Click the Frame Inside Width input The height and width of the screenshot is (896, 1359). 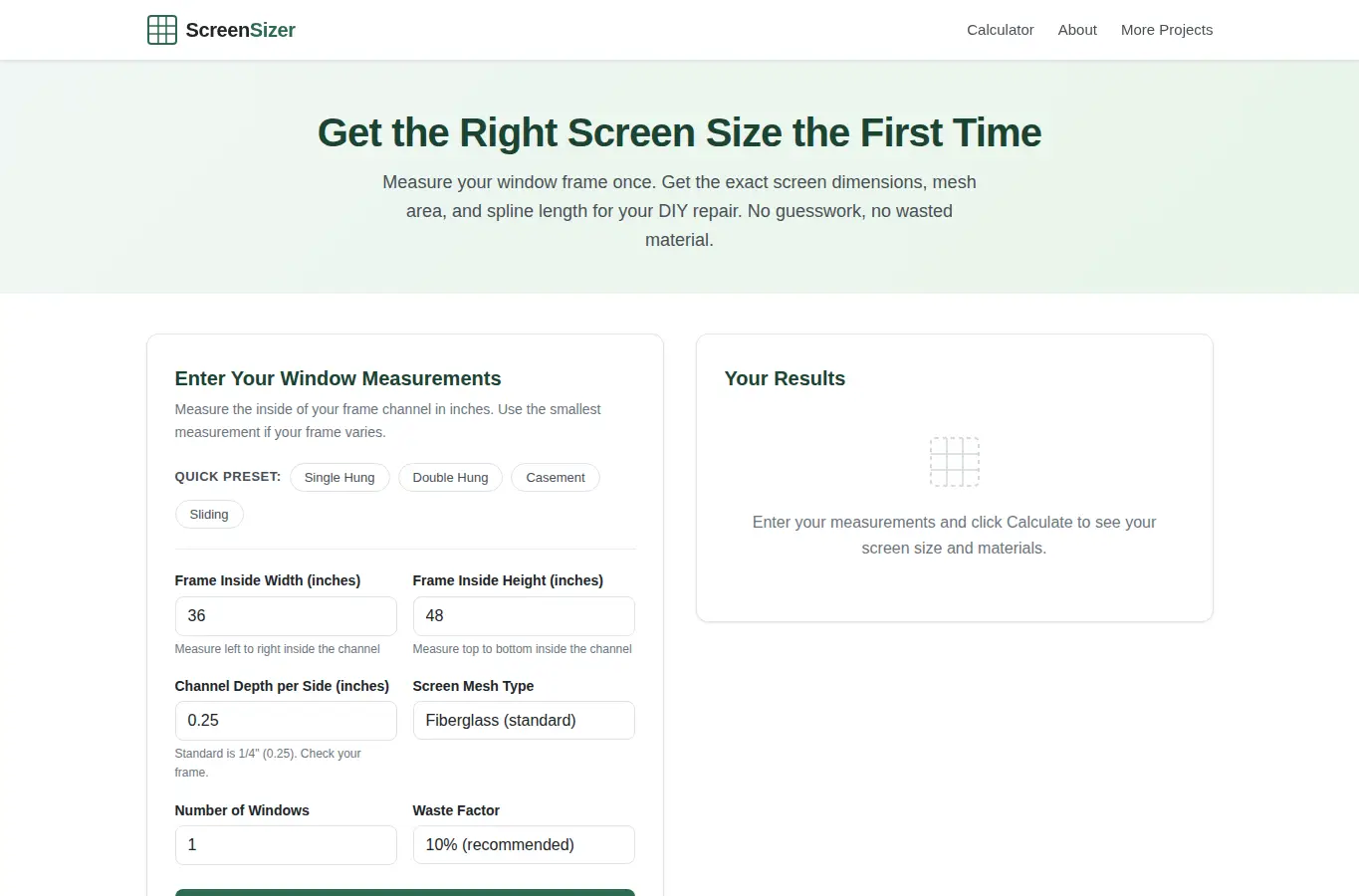(x=286, y=616)
